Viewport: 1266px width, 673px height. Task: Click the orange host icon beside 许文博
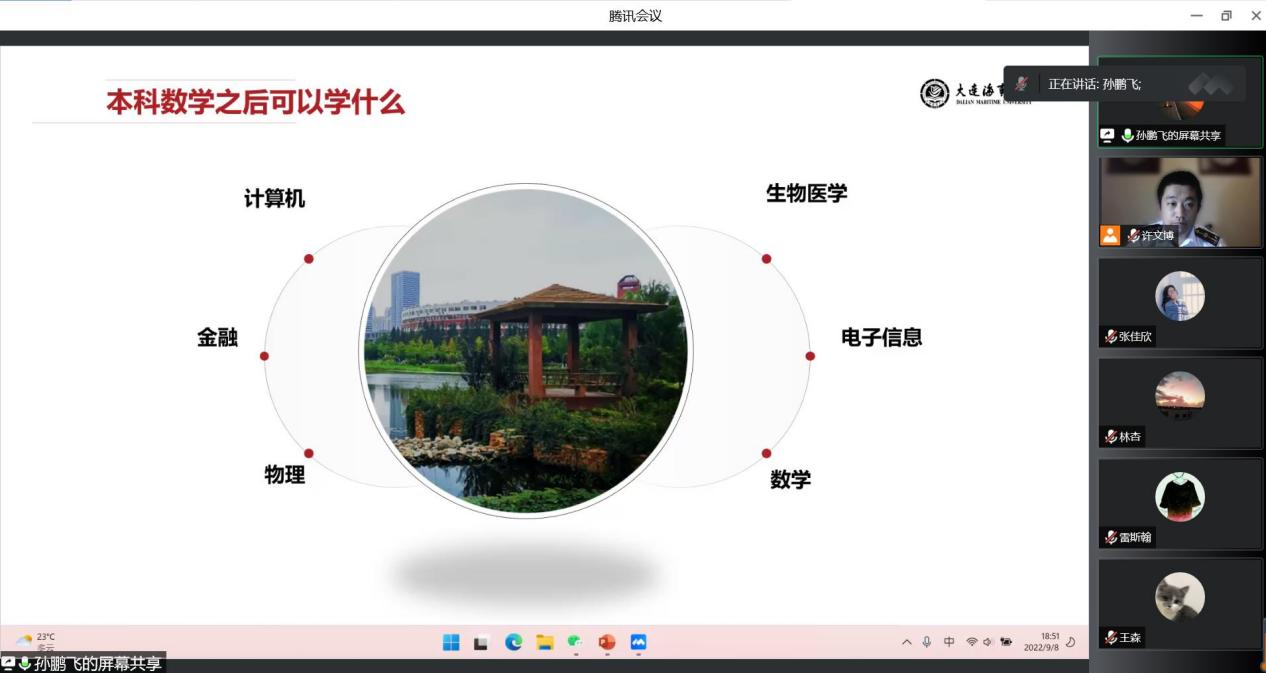[1110, 235]
